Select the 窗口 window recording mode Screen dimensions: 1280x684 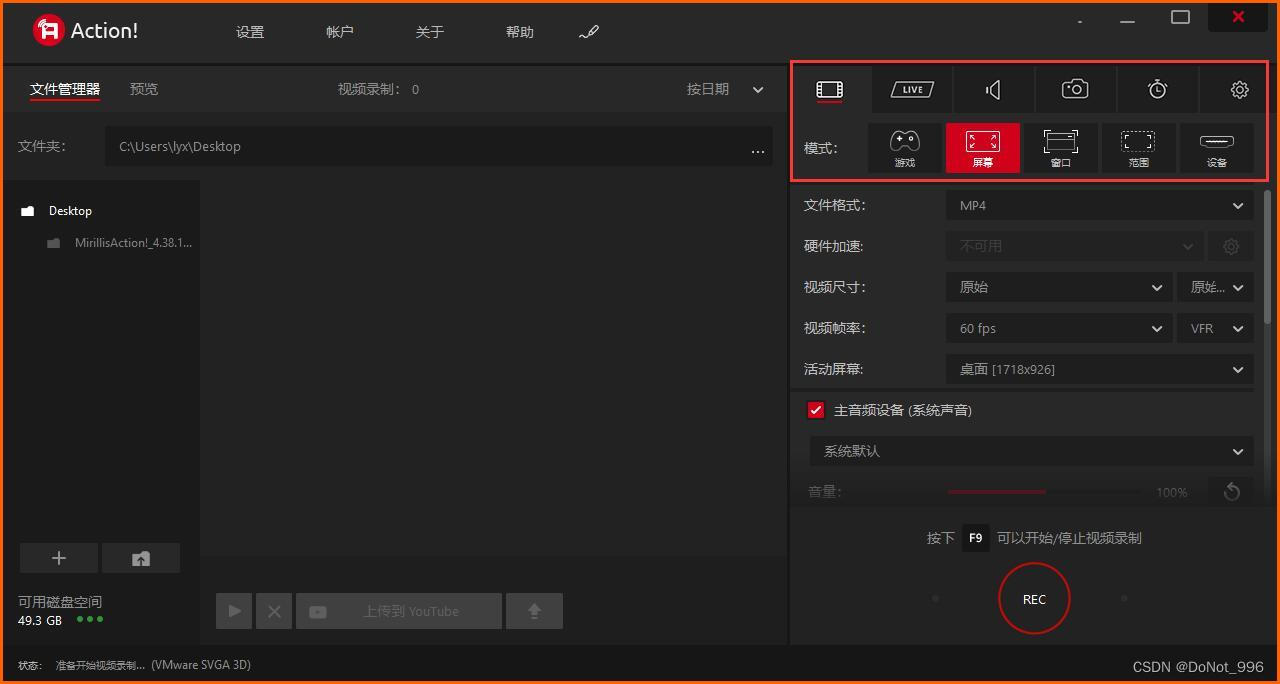(1061, 148)
